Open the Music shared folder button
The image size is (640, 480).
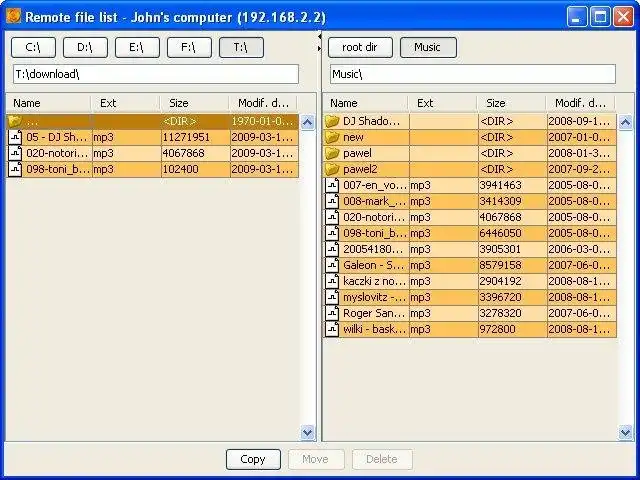coord(428,47)
